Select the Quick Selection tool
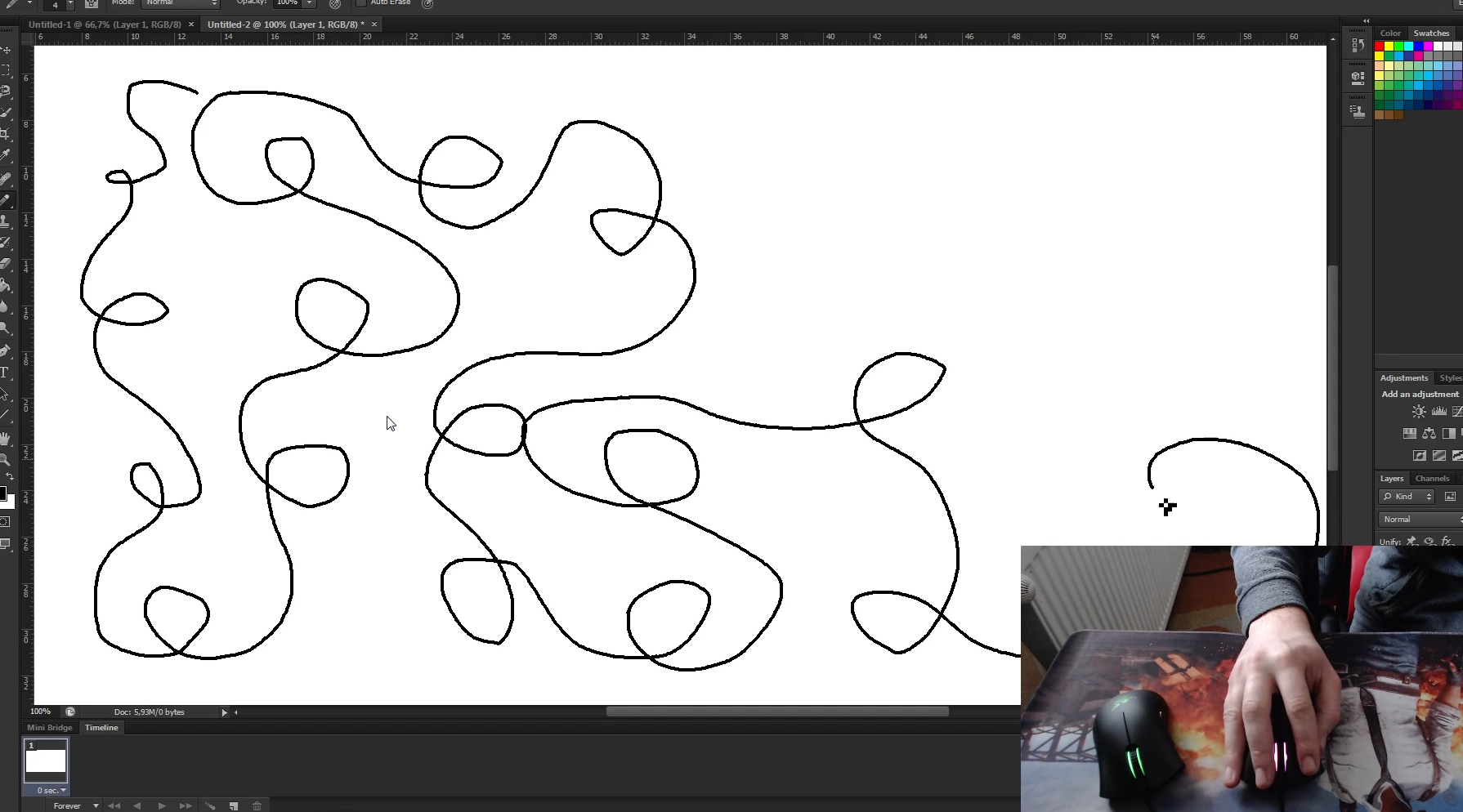 pos(6,113)
